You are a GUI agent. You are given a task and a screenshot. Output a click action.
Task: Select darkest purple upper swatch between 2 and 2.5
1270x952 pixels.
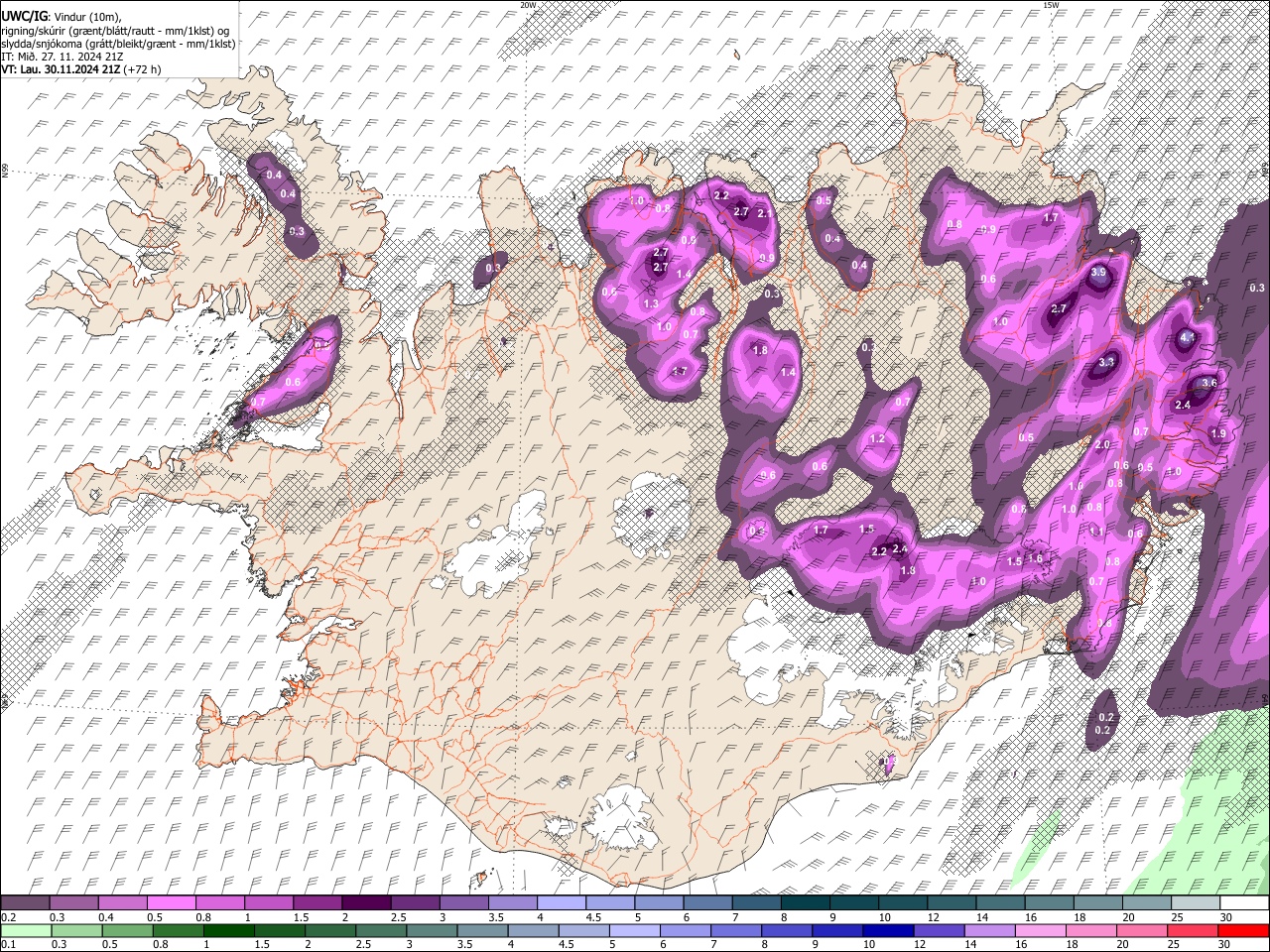pyautogui.click(x=365, y=903)
